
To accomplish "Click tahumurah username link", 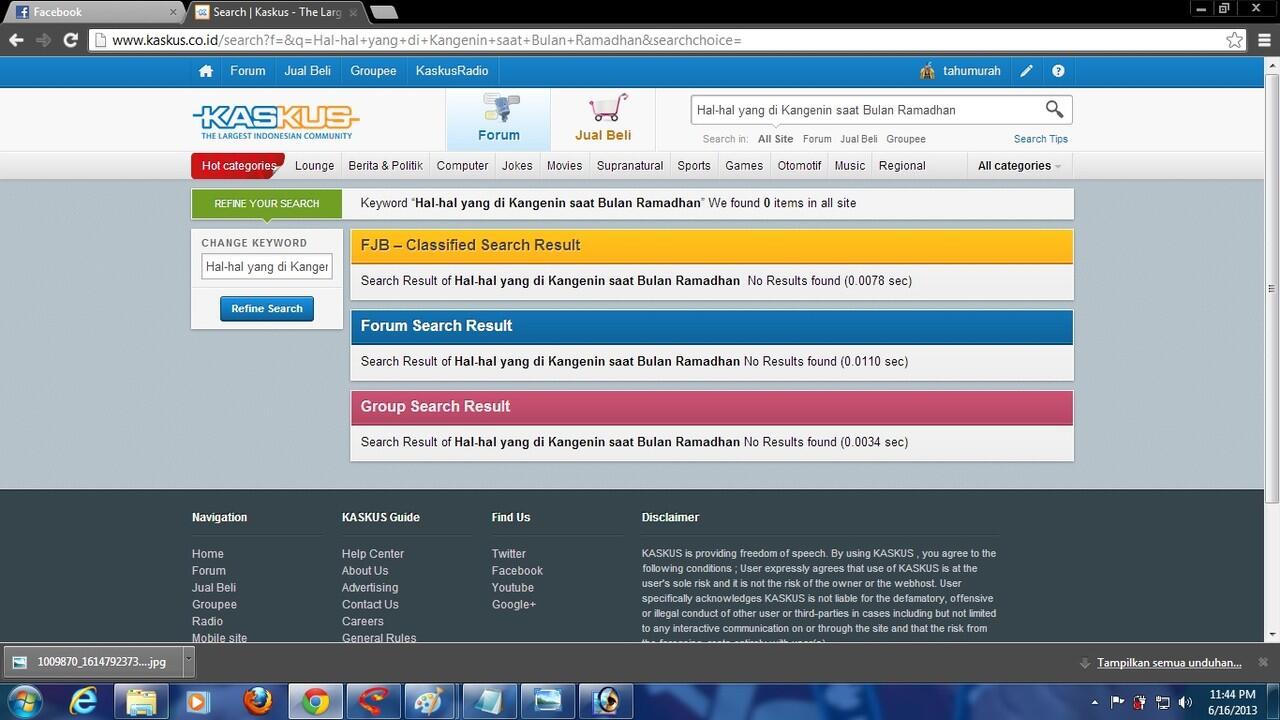I will pyautogui.click(x=972, y=71).
